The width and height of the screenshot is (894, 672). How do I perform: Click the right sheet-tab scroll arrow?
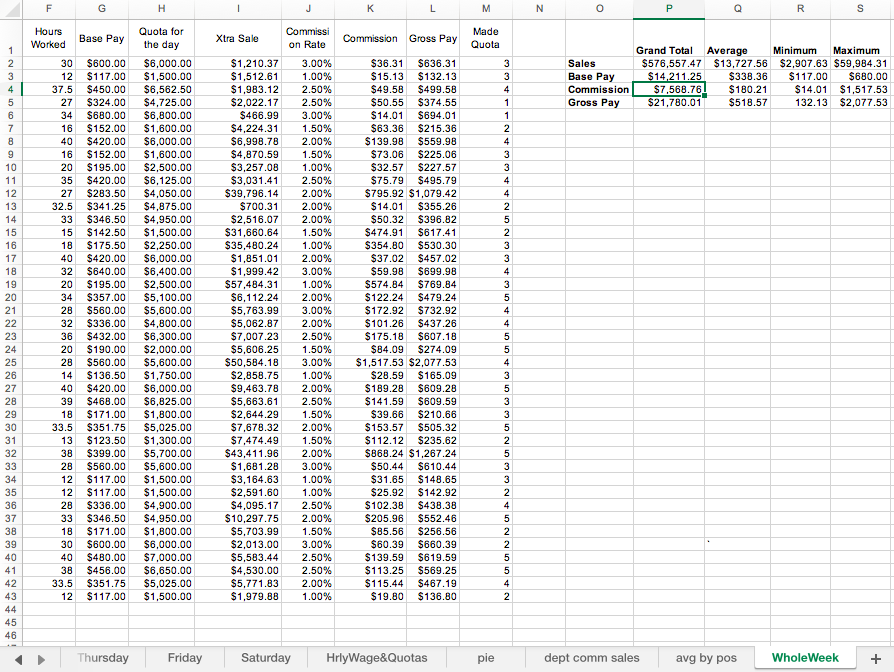coord(40,658)
